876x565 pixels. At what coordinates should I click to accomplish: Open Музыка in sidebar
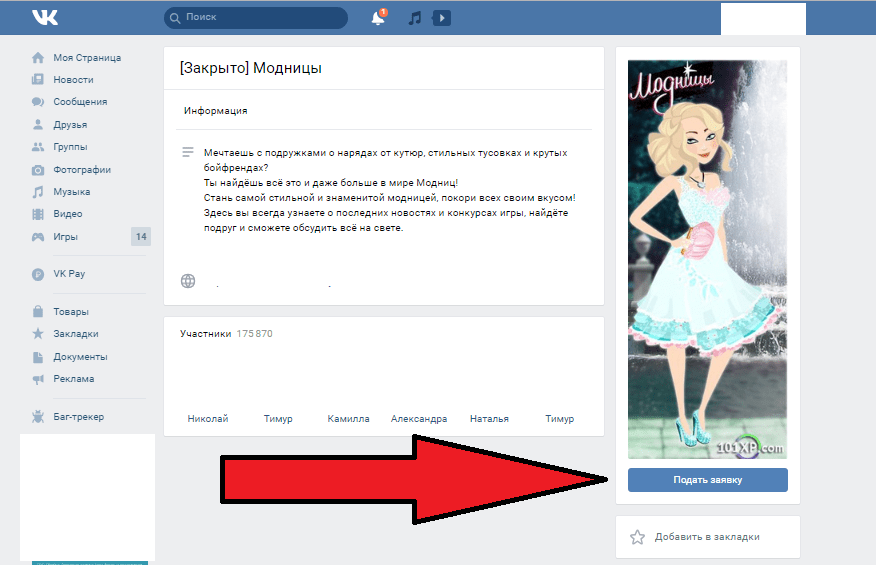72,192
